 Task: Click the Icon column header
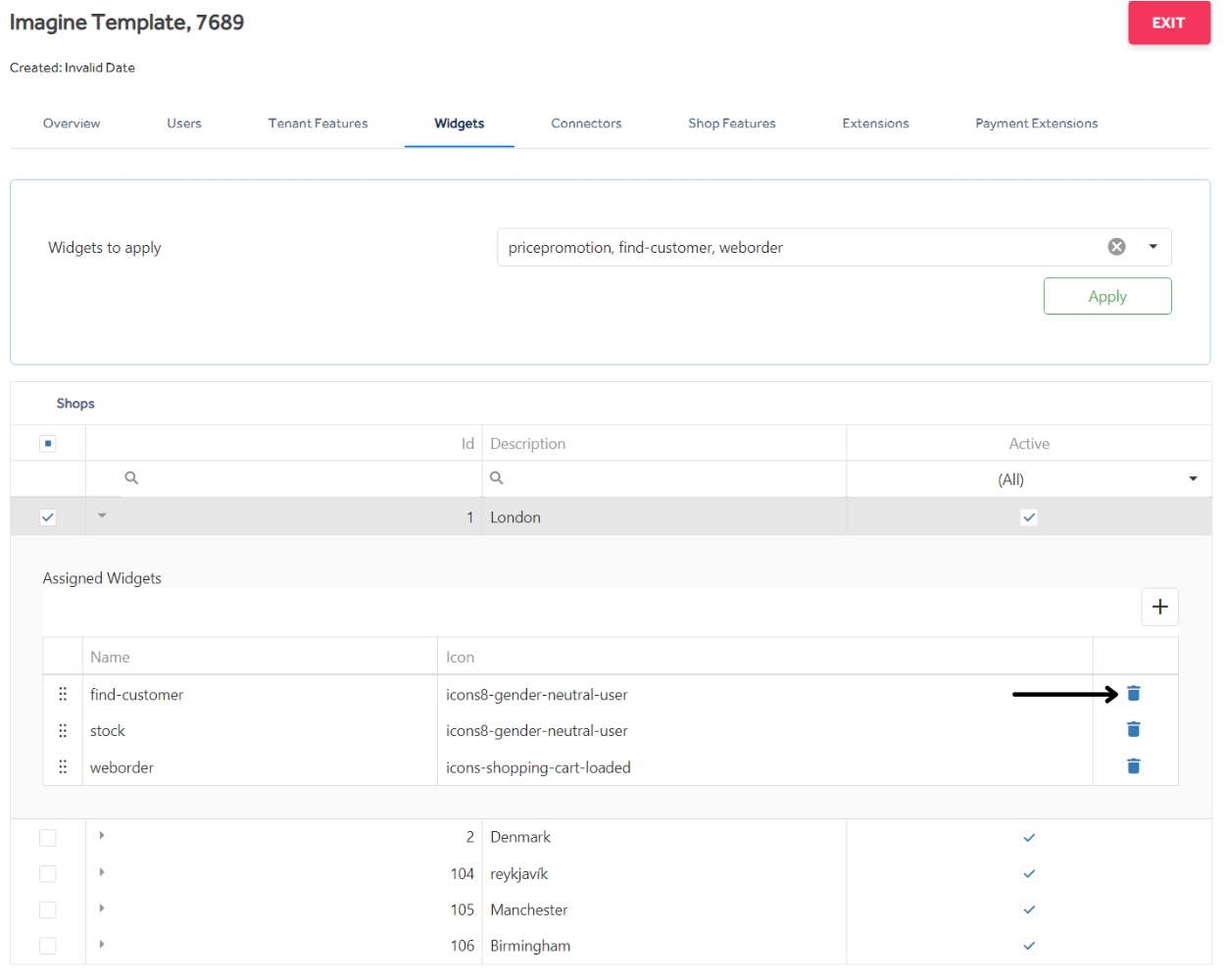tap(765, 657)
